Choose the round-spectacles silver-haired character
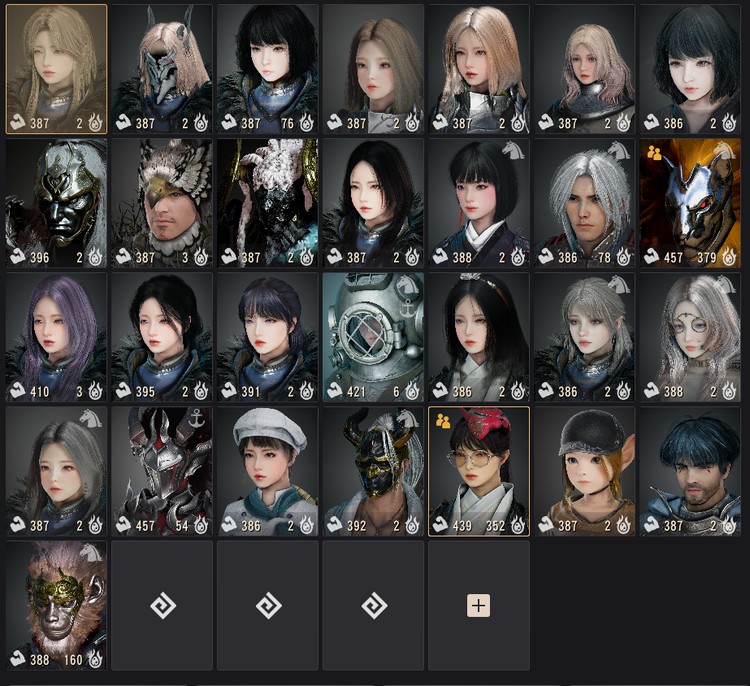The image size is (750, 686). pyautogui.click(x=690, y=337)
